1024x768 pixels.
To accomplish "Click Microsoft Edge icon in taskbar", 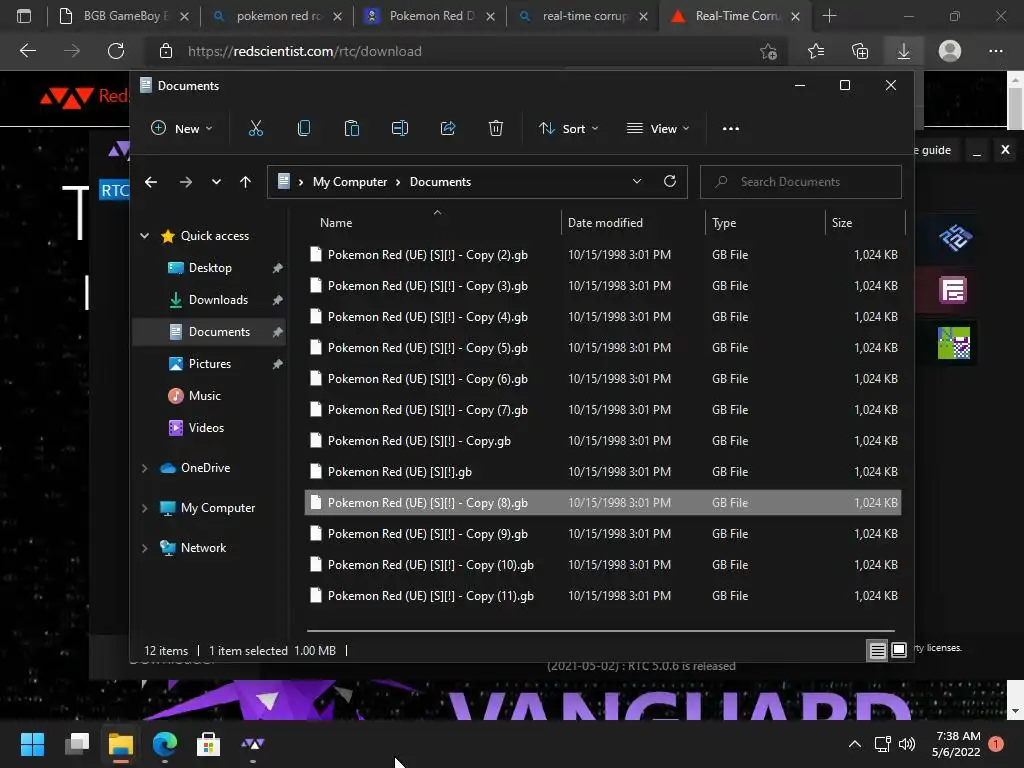I will (165, 744).
